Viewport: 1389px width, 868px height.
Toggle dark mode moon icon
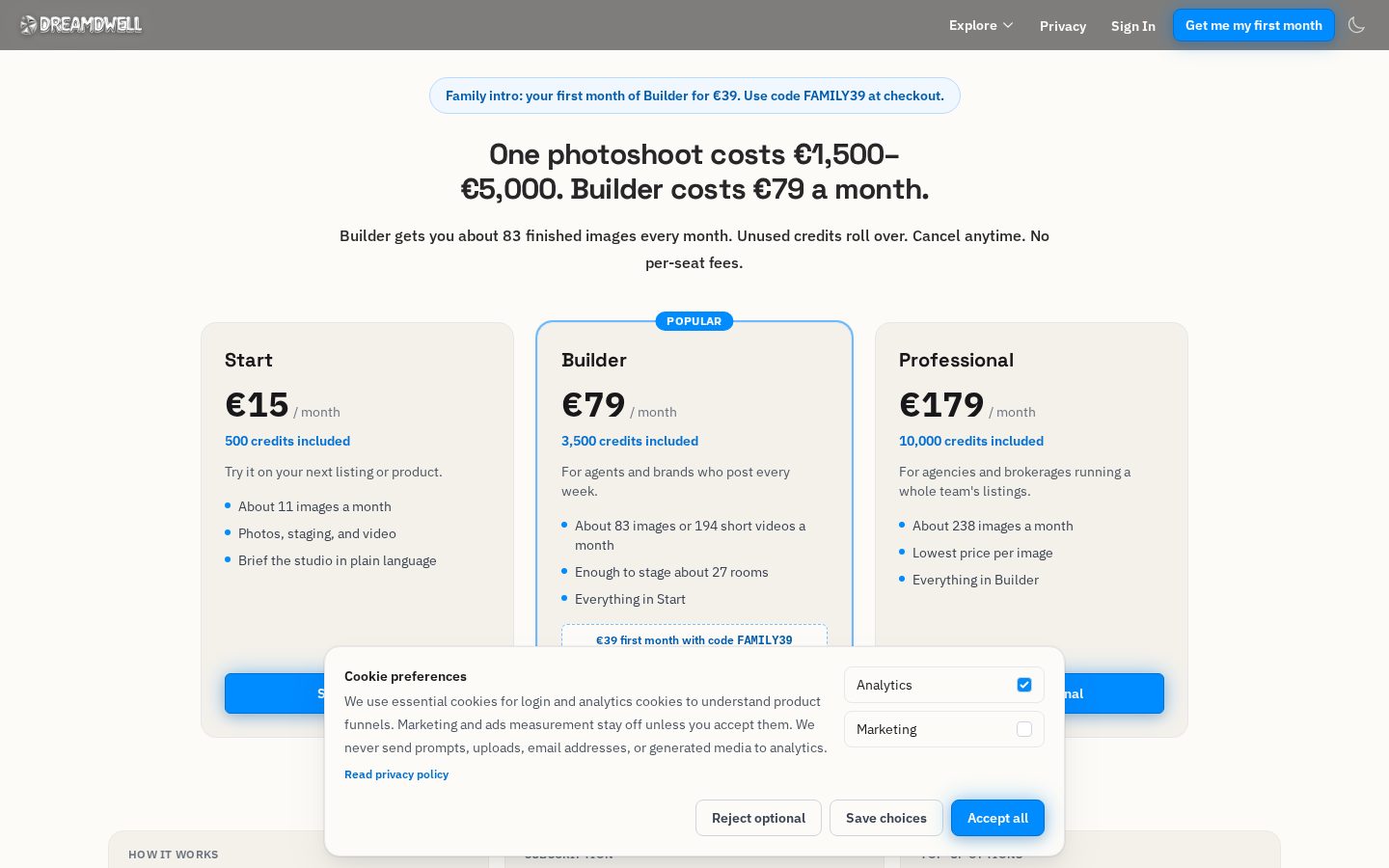coord(1356,25)
